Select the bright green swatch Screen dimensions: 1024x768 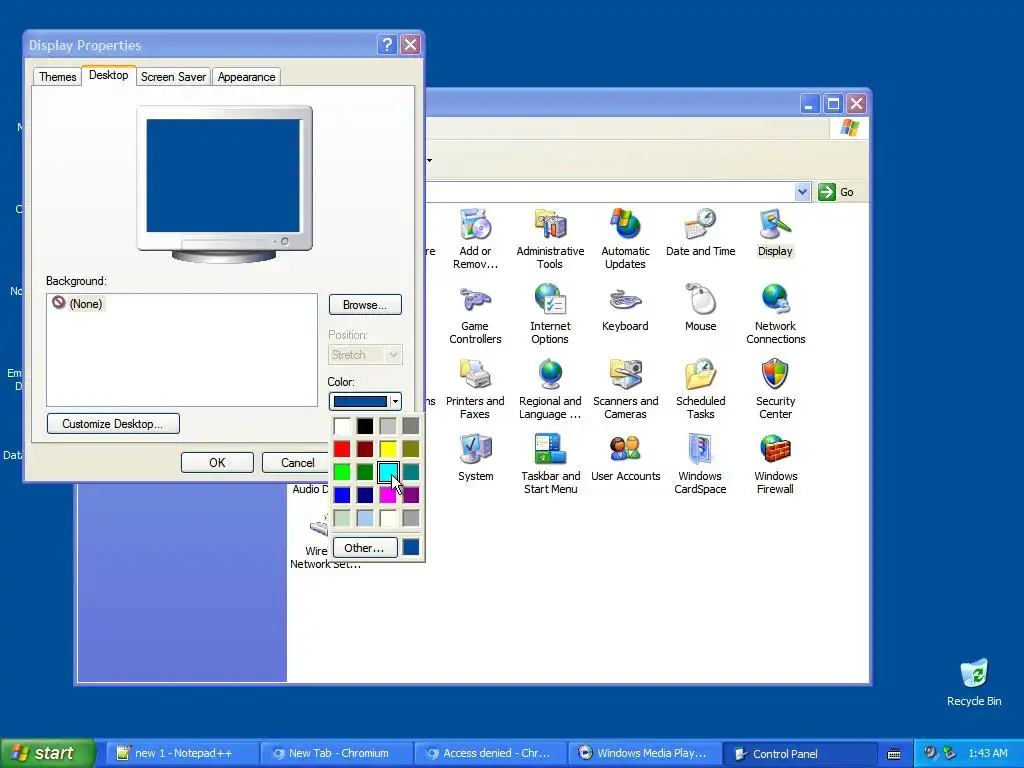click(342, 472)
